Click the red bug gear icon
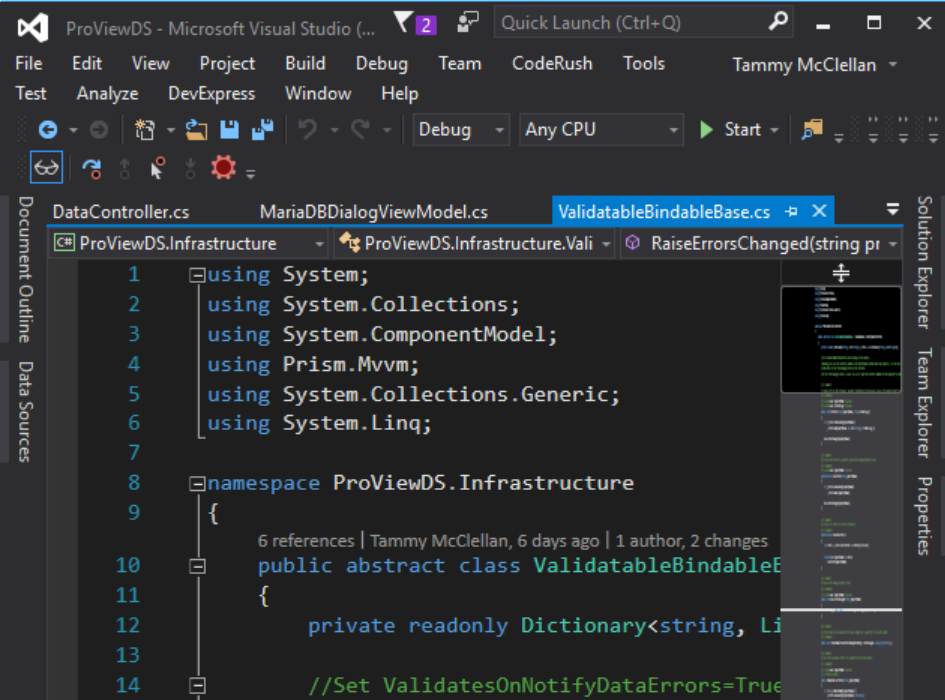 pos(223,168)
